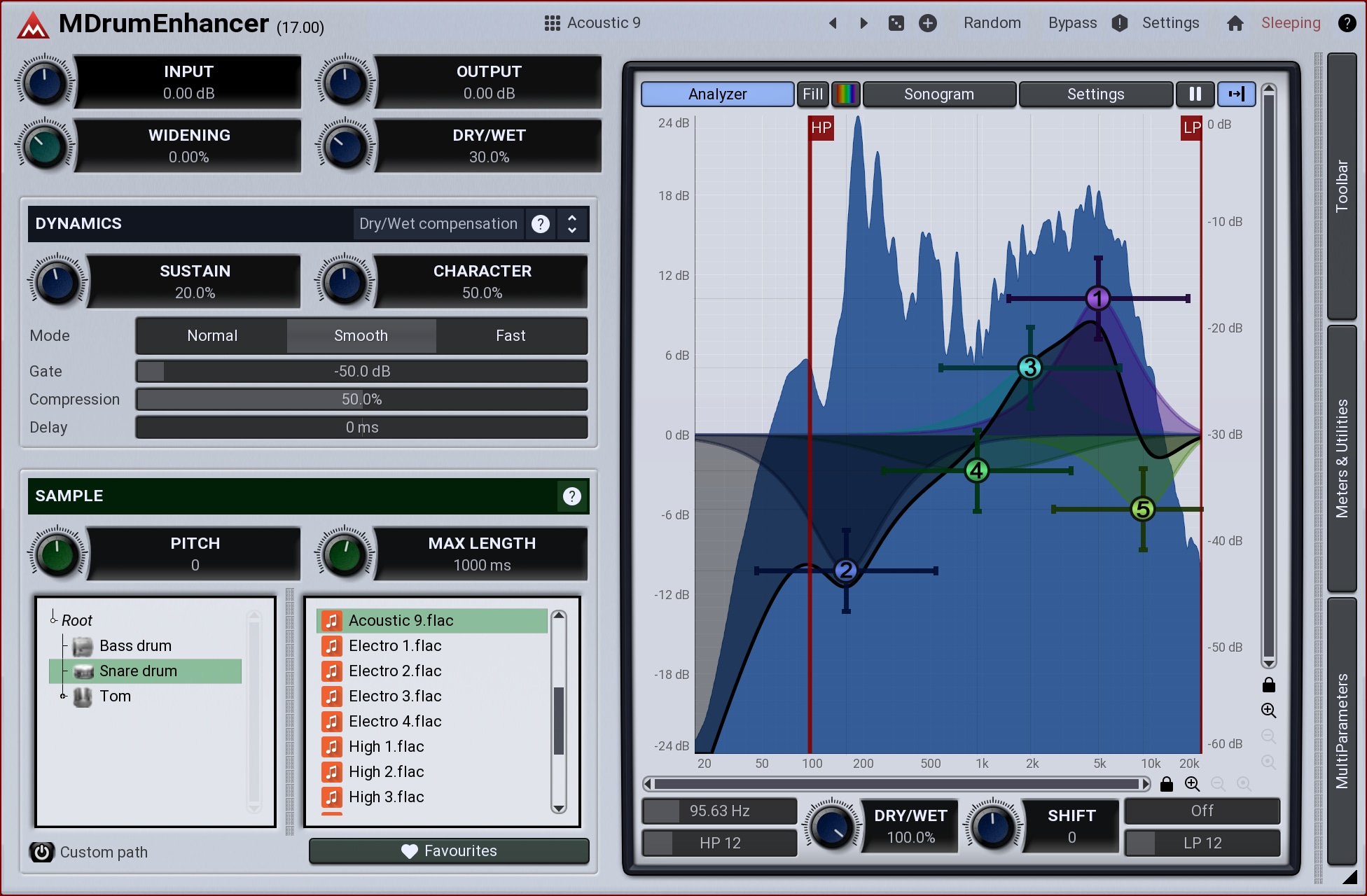The height and width of the screenshot is (896, 1367).
Task: Select Electro 3.flac sample file
Action: 395,696
